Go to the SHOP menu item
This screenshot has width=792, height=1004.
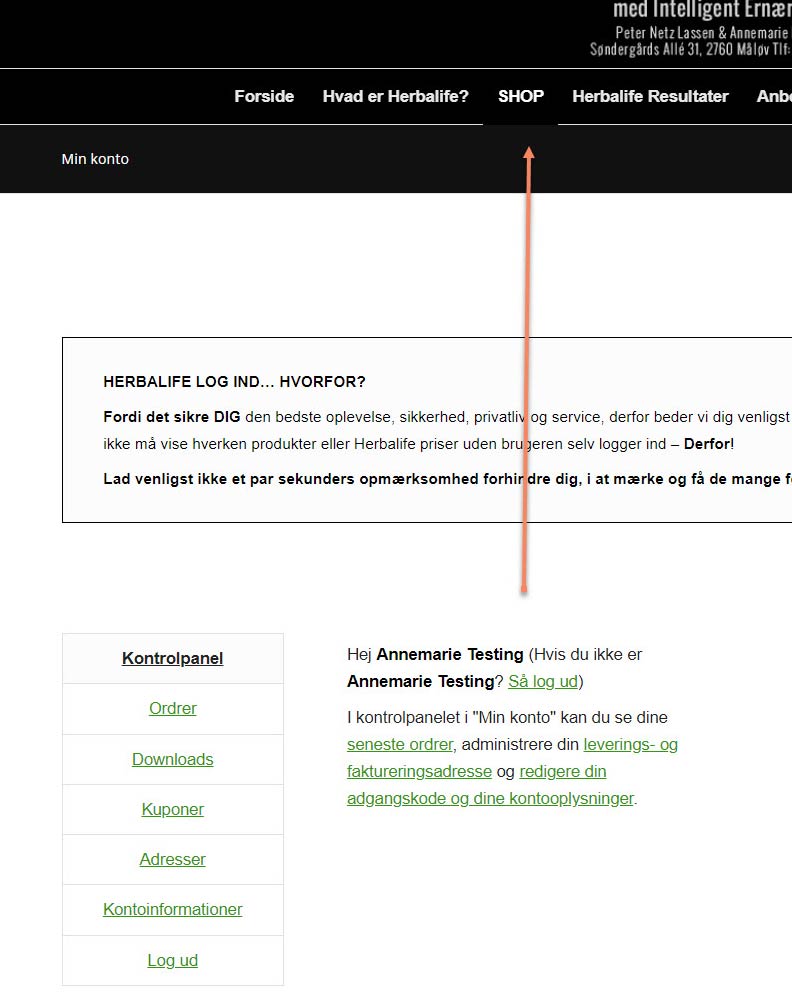coord(521,96)
